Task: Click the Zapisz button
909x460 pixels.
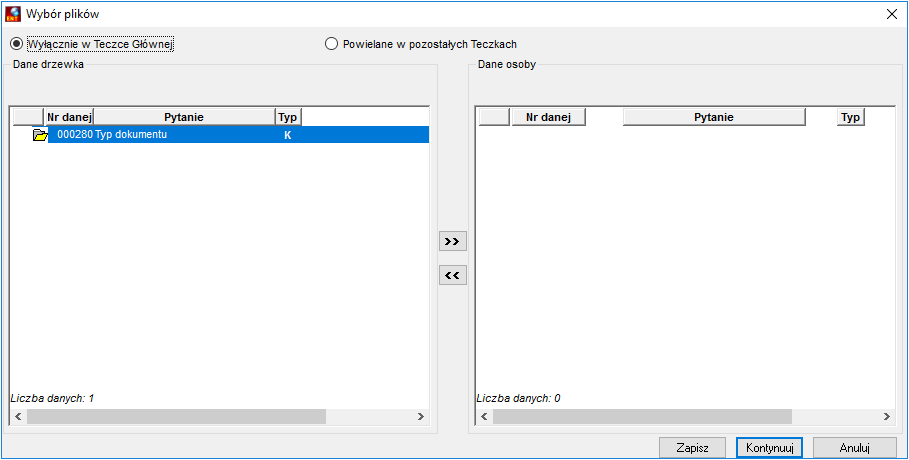Action: pos(692,448)
